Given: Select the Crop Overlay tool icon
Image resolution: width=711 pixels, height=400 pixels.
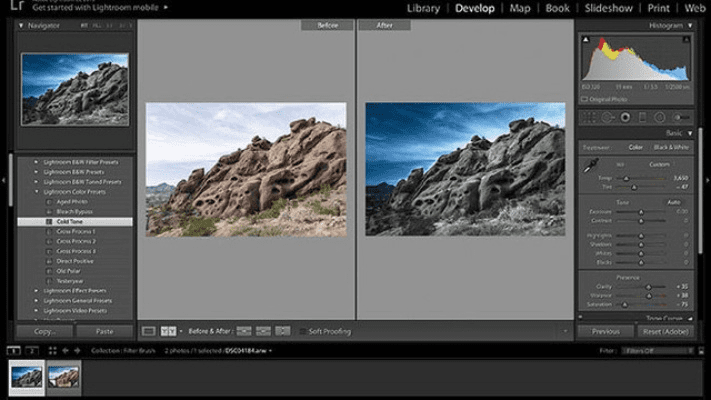Looking at the screenshot, I should pos(591,117).
